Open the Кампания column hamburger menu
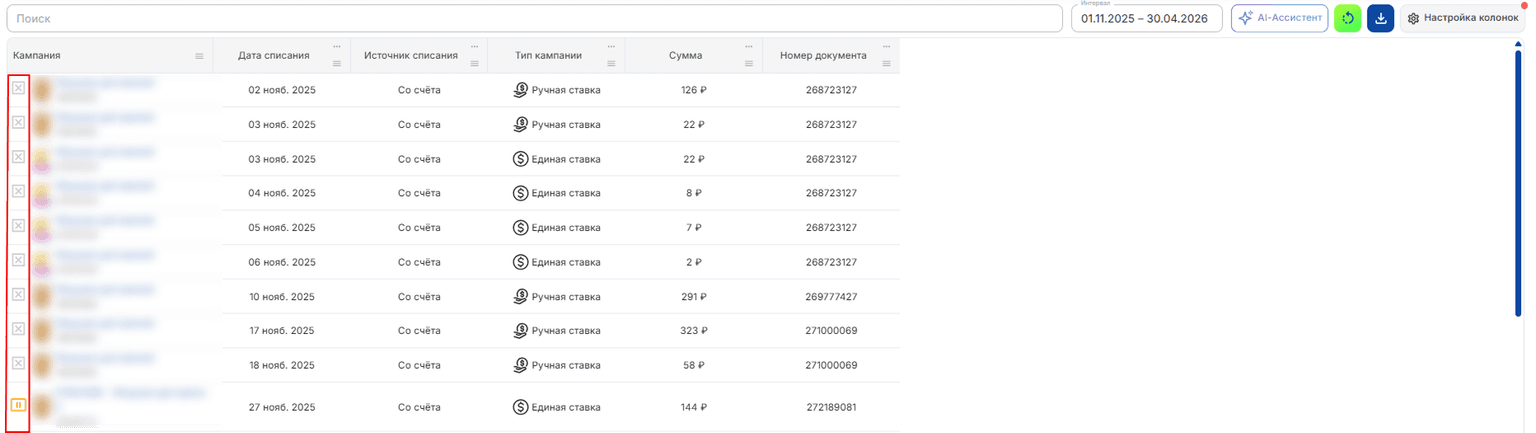 click(199, 56)
